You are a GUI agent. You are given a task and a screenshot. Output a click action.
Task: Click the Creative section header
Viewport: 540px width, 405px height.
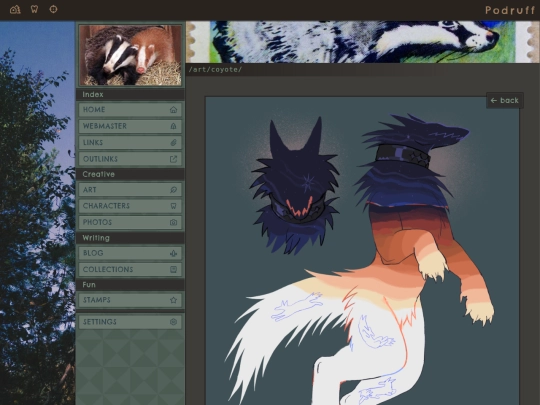[x=130, y=174]
